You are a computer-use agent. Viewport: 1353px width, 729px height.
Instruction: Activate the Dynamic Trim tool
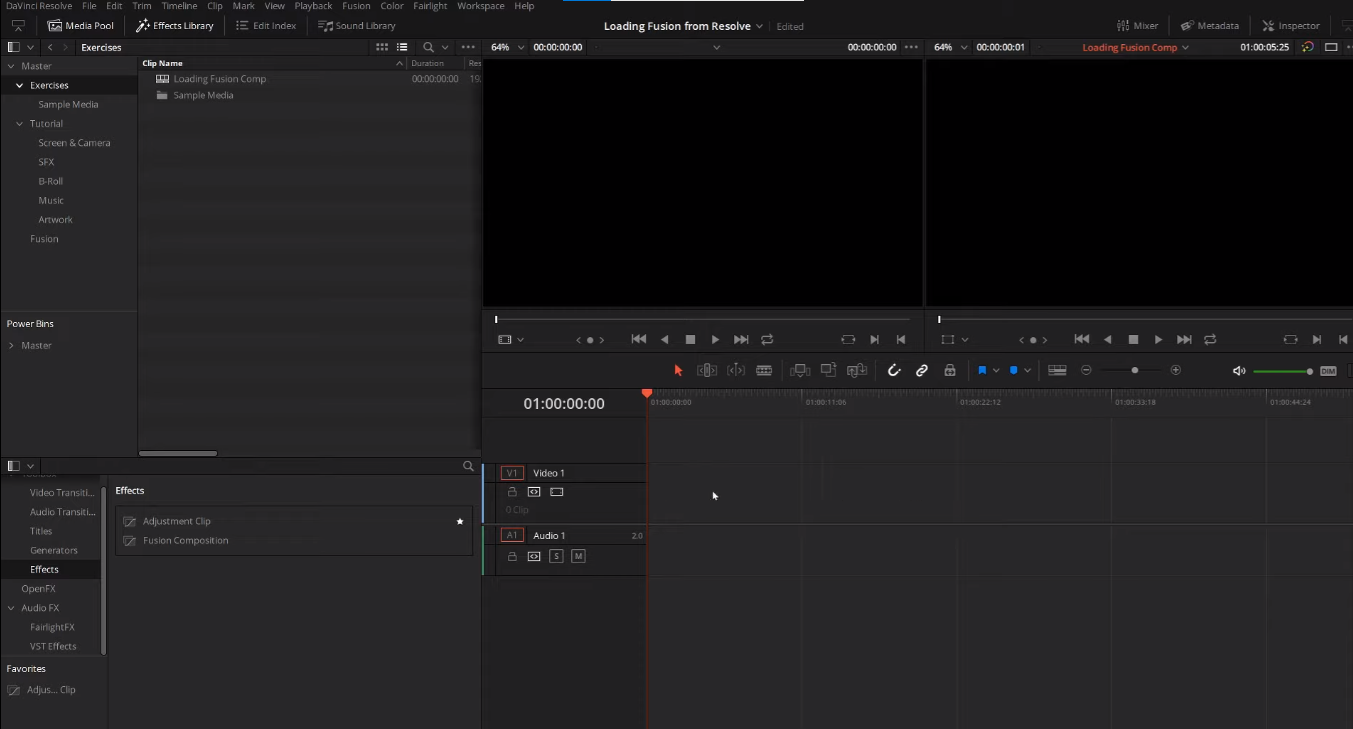tap(737, 370)
